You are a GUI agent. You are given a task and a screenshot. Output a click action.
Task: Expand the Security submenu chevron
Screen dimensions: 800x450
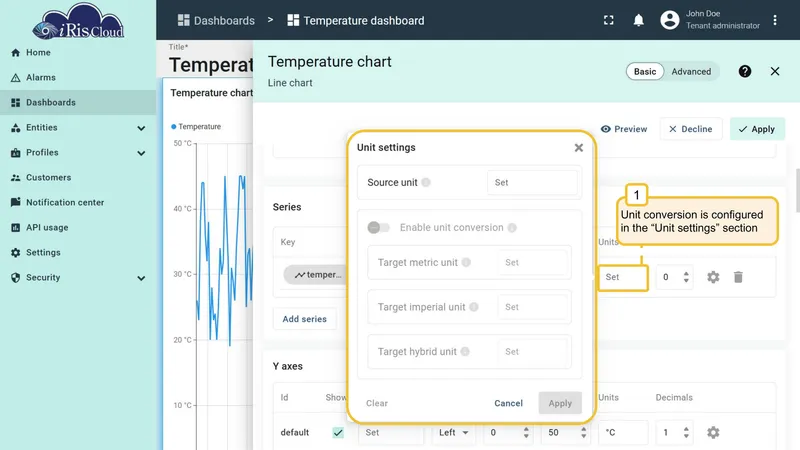tap(141, 278)
